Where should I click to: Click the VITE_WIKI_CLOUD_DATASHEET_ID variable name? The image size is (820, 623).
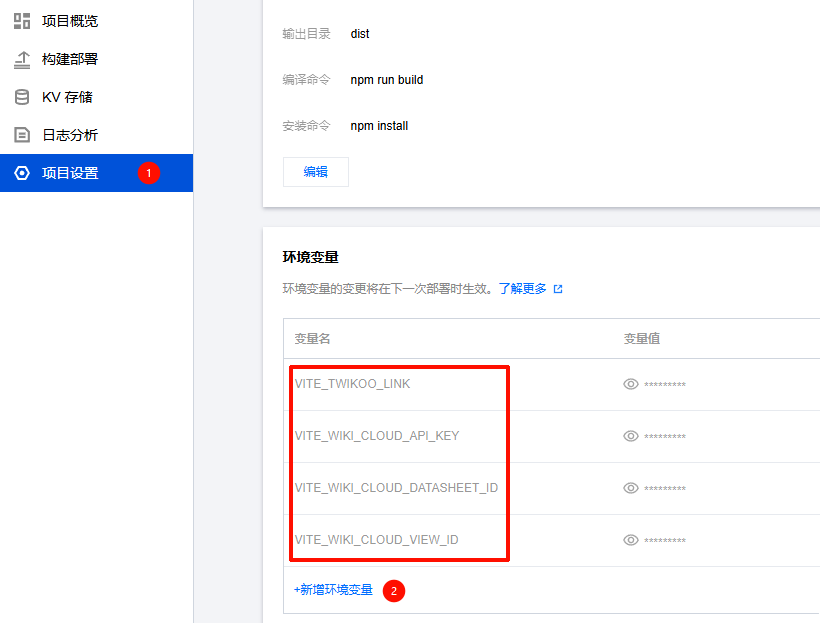[x=396, y=488]
